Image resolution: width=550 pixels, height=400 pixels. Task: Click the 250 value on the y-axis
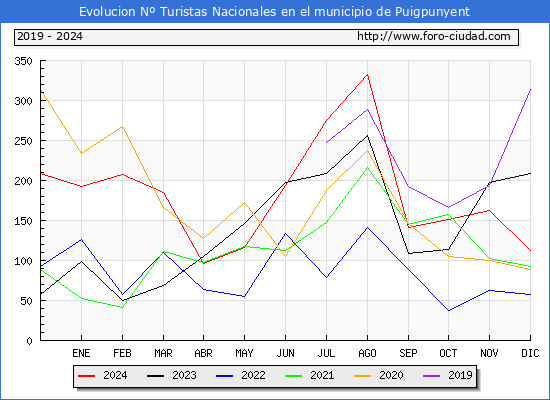coord(24,141)
